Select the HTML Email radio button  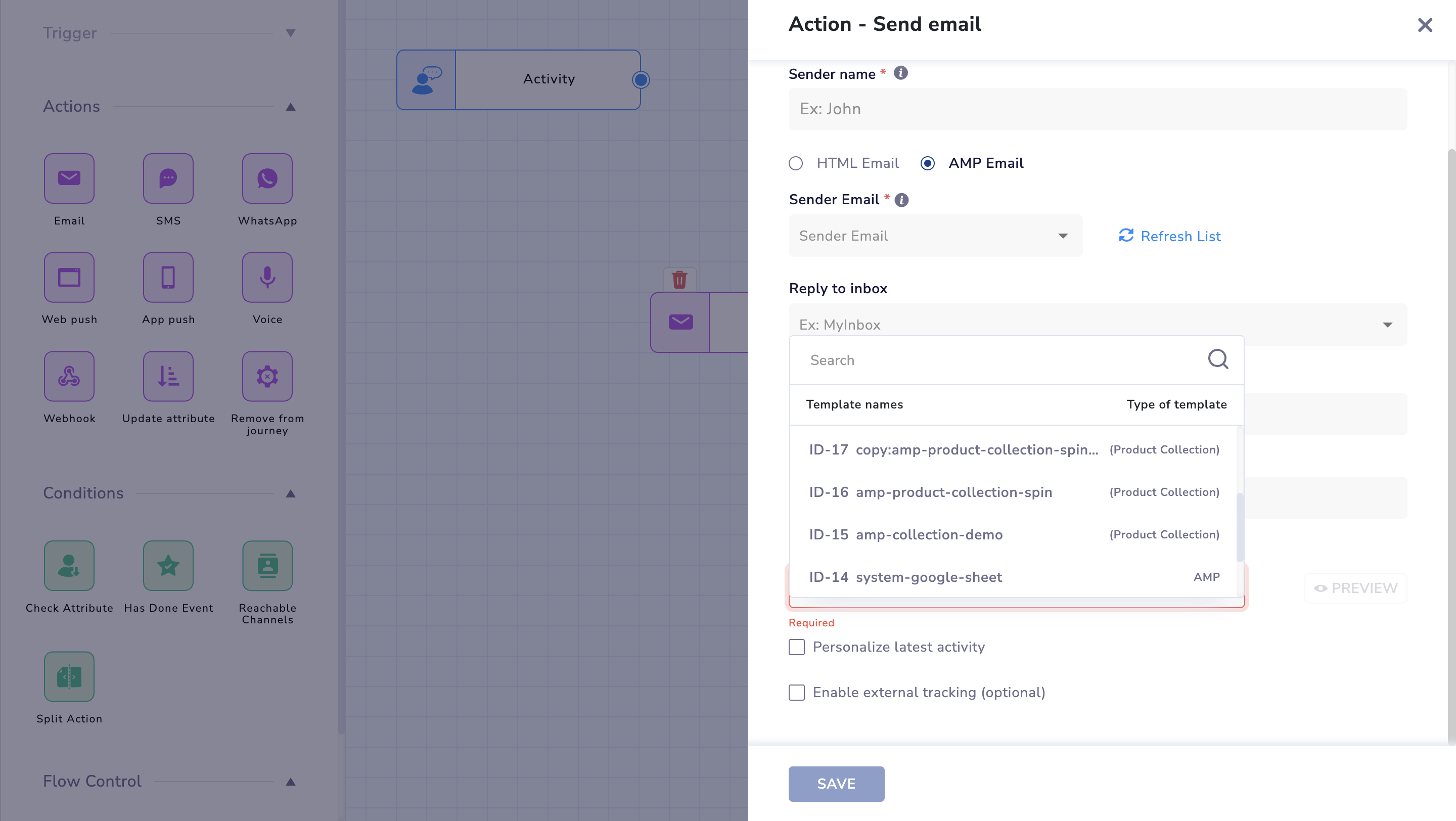point(796,163)
